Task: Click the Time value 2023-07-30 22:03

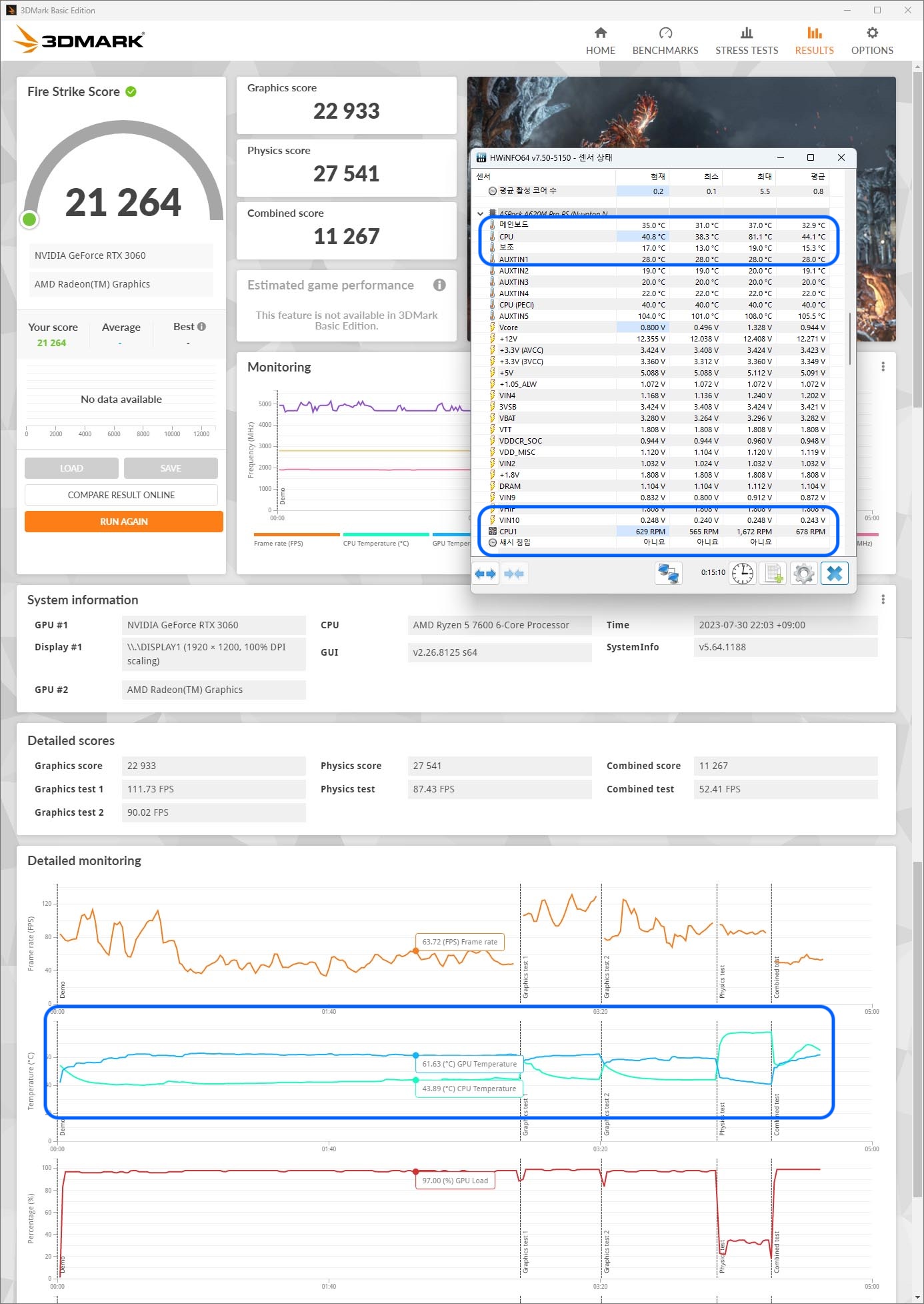Action: [x=785, y=625]
